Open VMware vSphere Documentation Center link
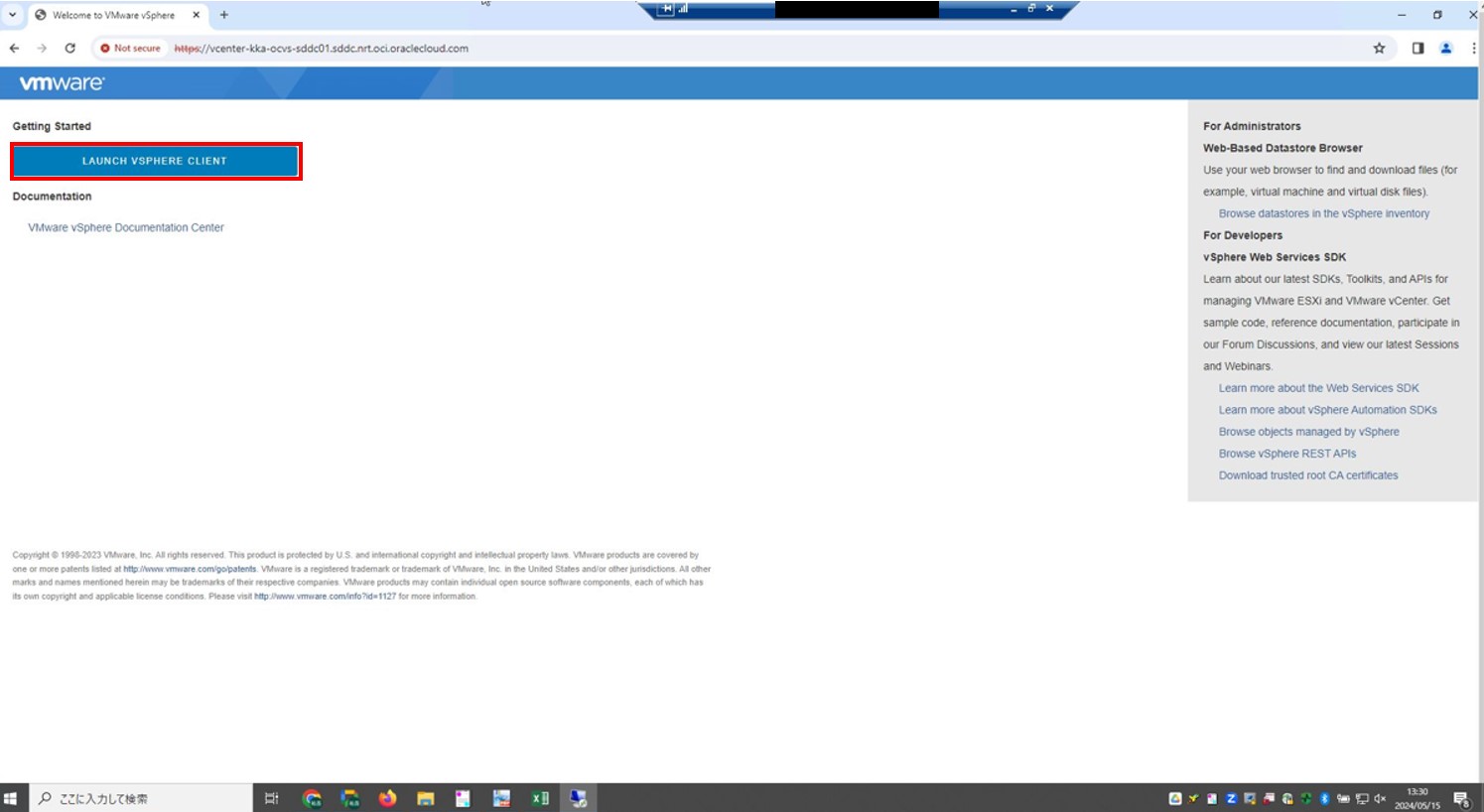Image resolution: width=1484 pixels, height=812 pixels. pos(126,227)
